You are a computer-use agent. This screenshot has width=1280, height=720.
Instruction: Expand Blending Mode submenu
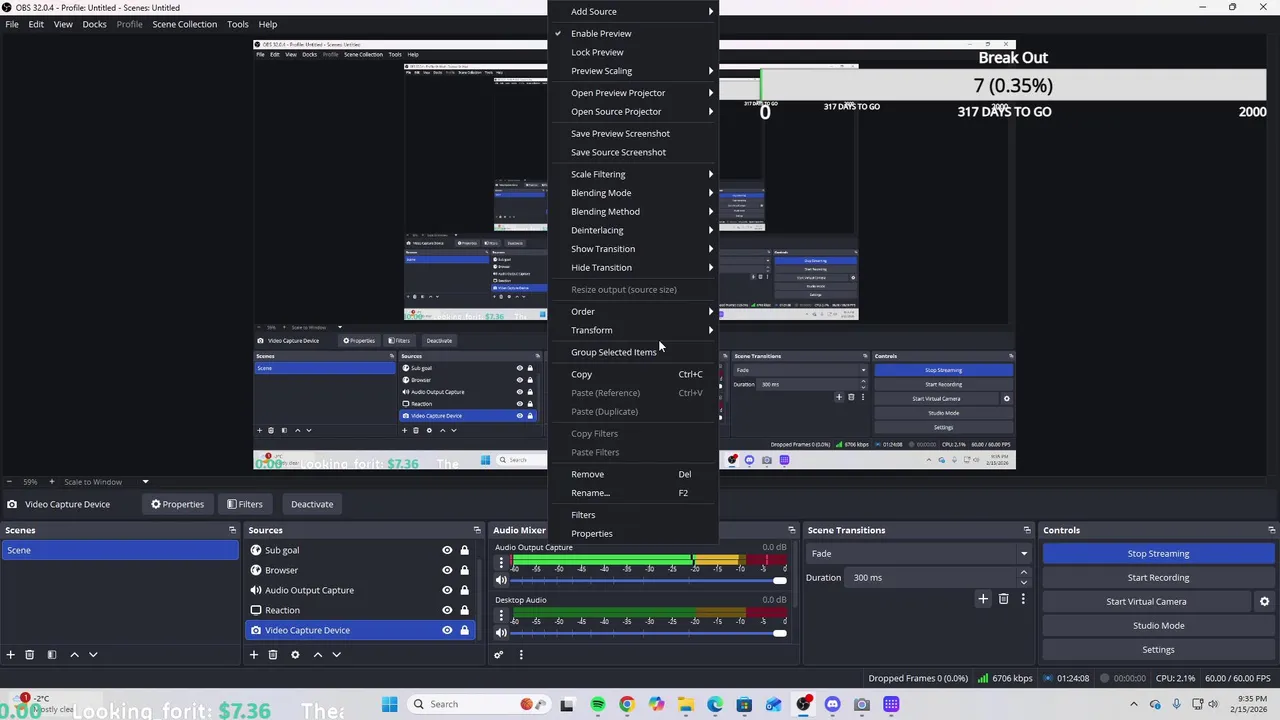tap(633, 193)
